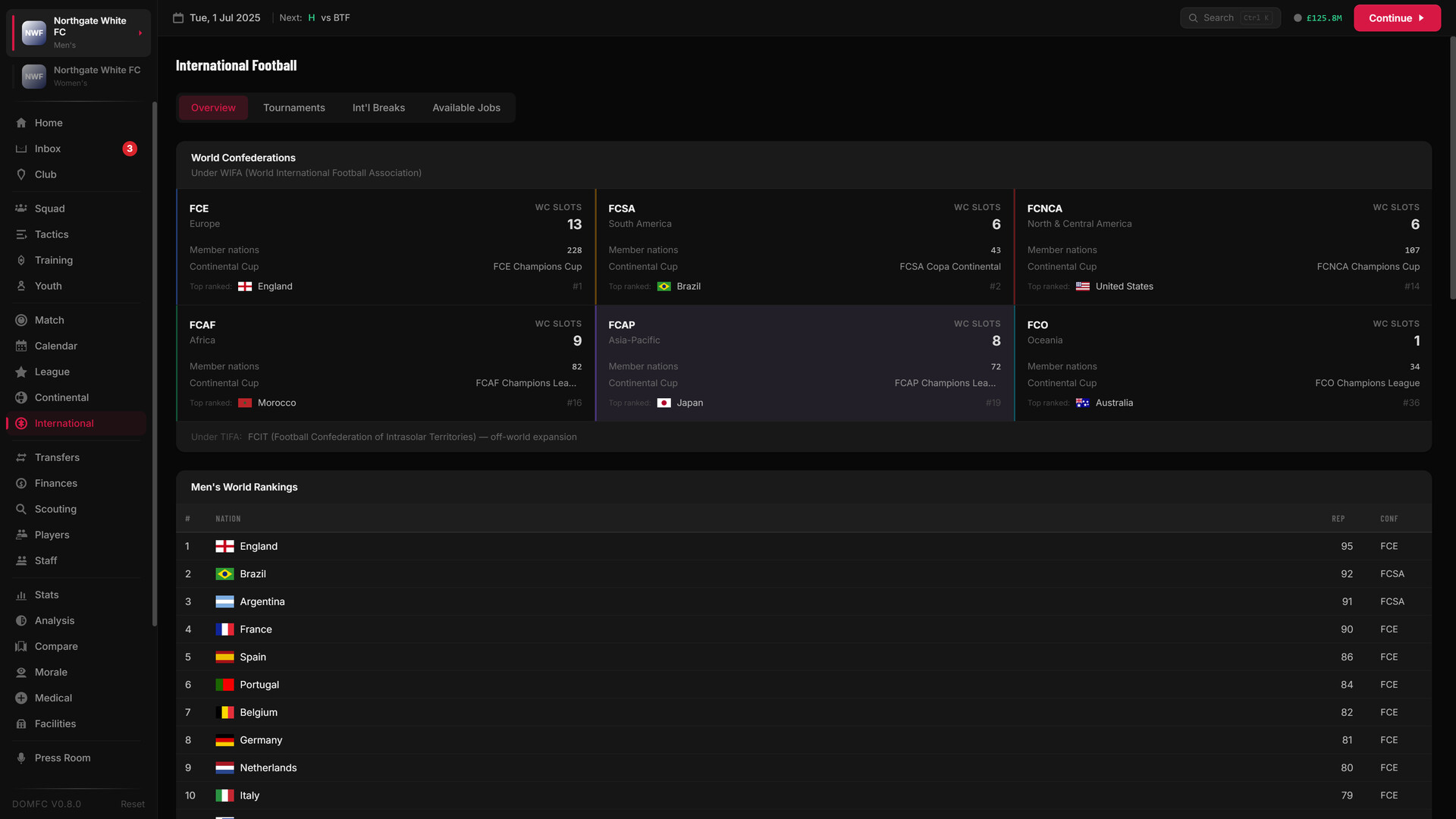Open the Scouting panel
1456x819 pixels.
pyautogui.click(x=55, y=509)
